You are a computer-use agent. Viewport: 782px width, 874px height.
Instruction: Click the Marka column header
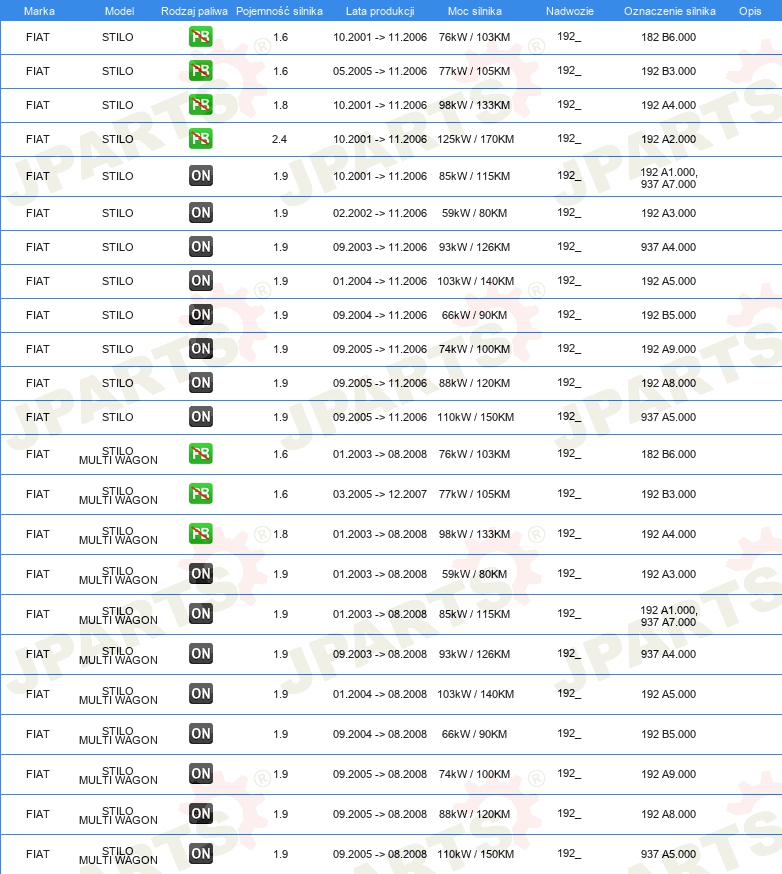(x=39, y=11)
